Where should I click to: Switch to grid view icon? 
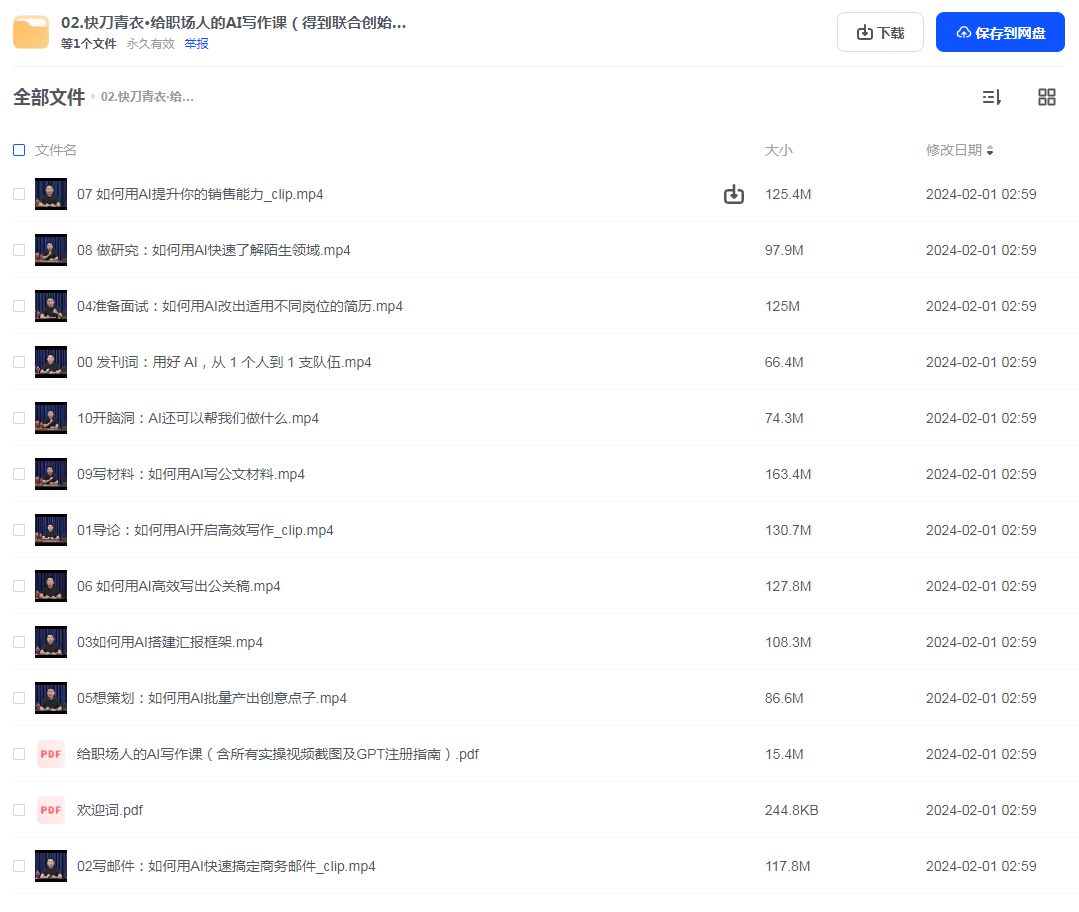pos(1047,97)
